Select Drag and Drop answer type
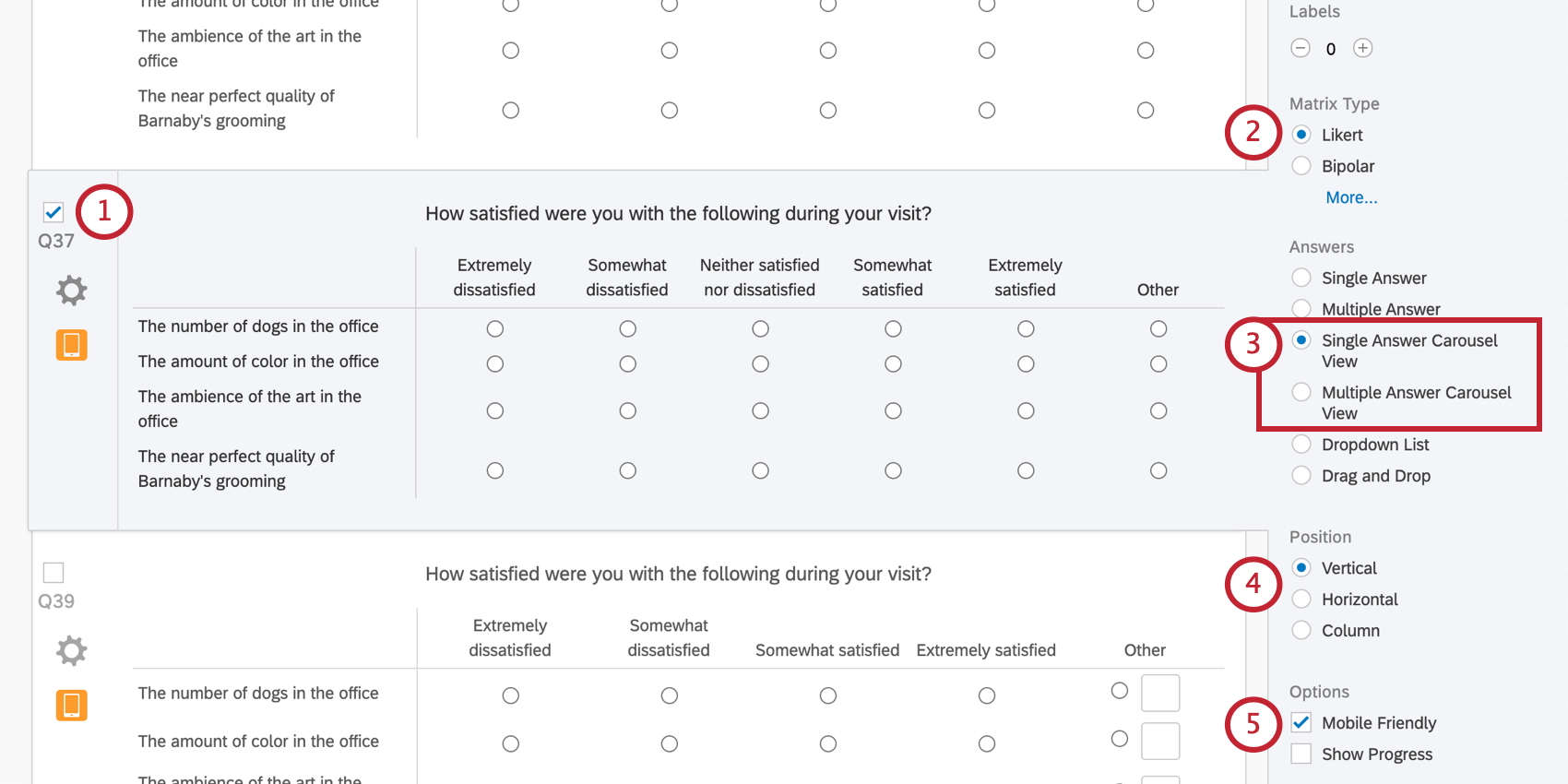Image resolution: width=1568 pixels, height=784 pixels. click(x=1301, y=476)
